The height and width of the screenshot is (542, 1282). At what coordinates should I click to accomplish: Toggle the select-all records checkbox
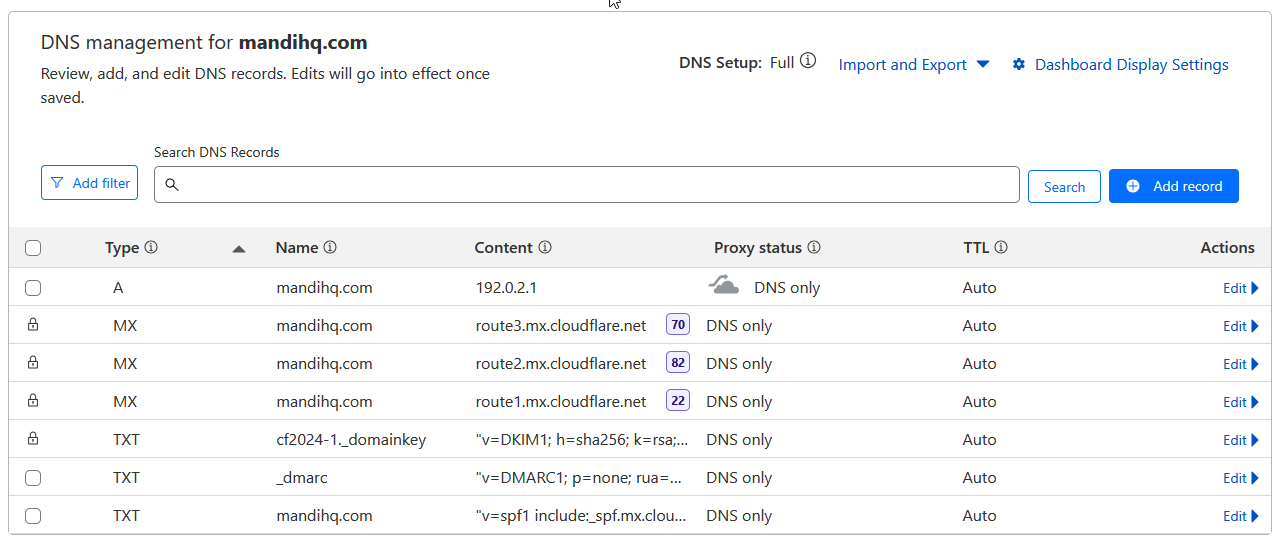coord(33,248)
